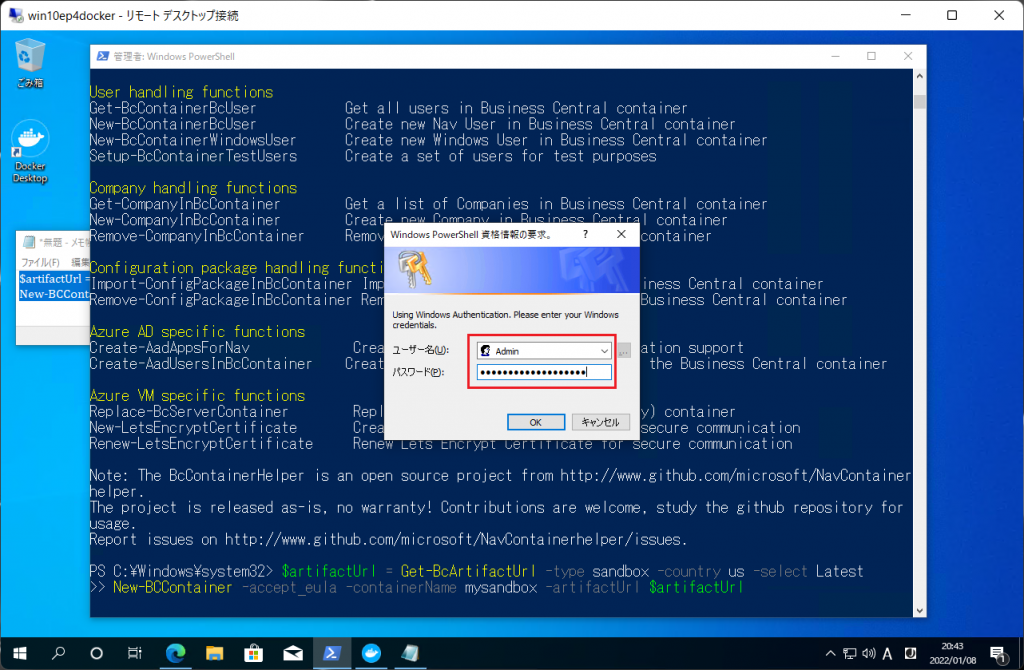Click the Setup-BcContainerTestUsers command text
The height and width of the screenshot is (670, 1024).
(193, 156)
